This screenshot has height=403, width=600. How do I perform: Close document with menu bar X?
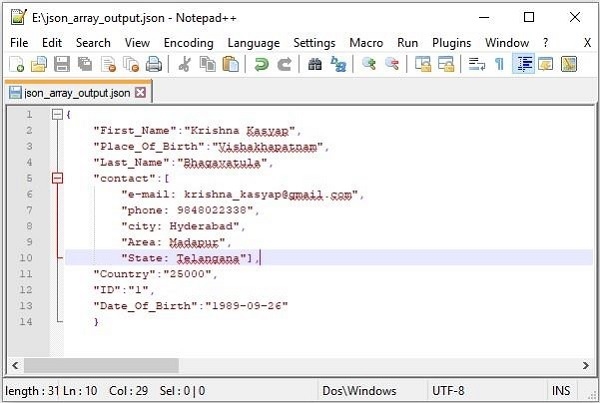coord(587,42)
